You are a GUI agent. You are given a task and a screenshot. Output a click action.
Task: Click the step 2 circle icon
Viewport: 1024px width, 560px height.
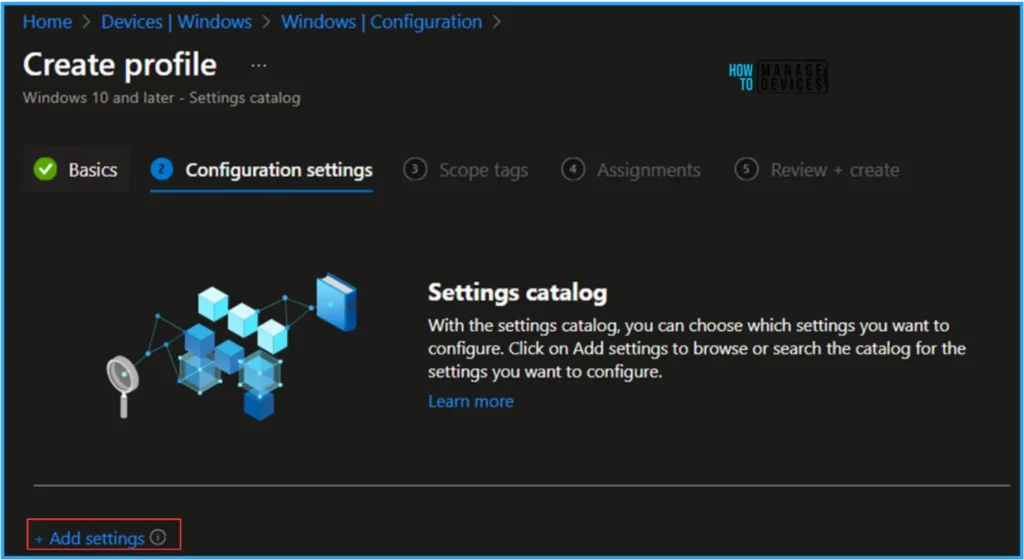tap(161, 170)
